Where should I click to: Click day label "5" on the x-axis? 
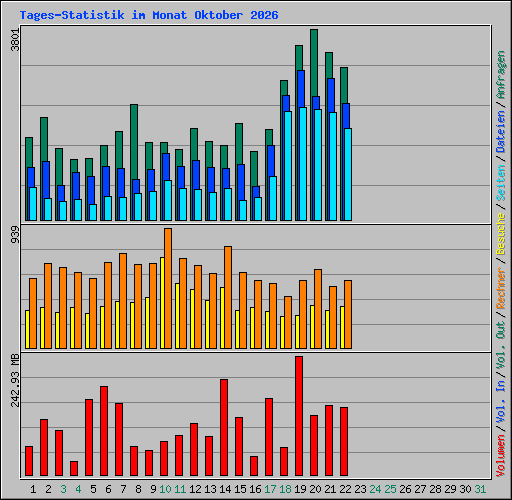tap(93, 489)
